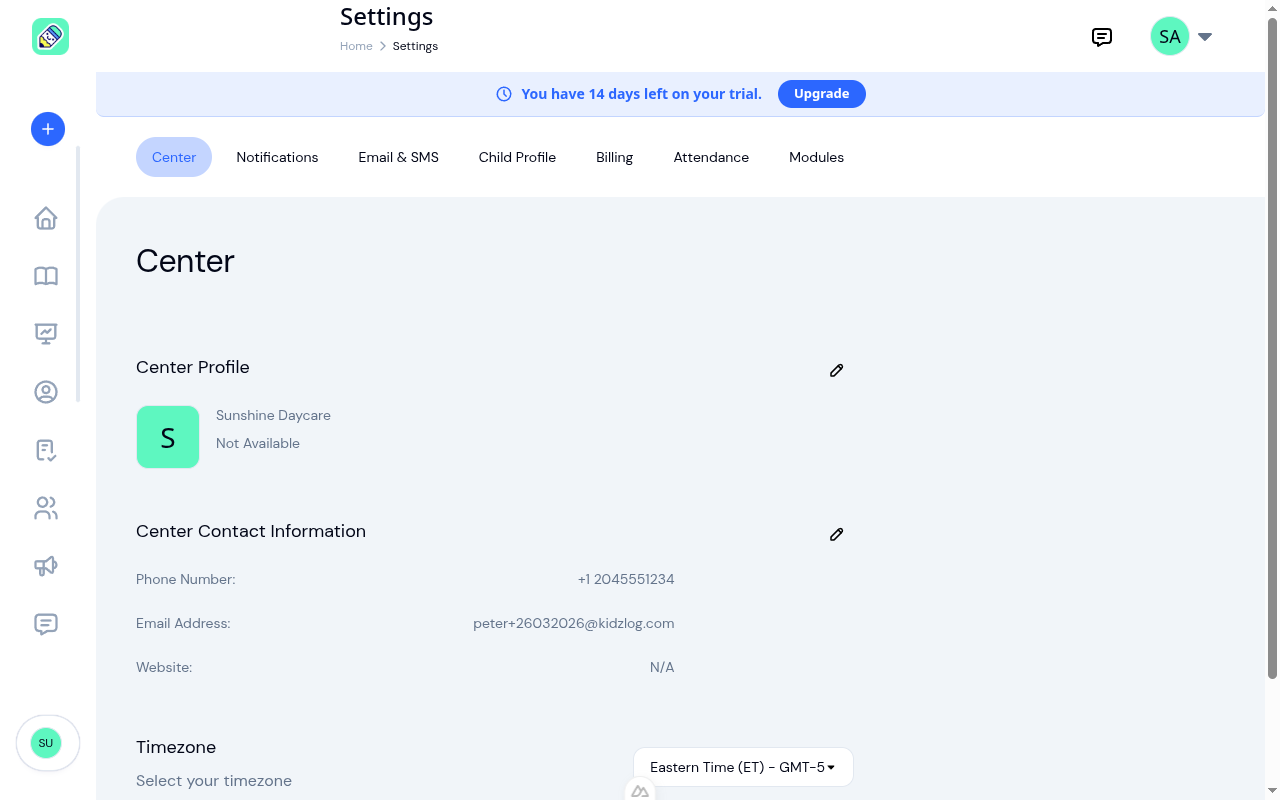Edit Center Profile with pencil icon
1280x800 pixels.
(x=837, y=370)
